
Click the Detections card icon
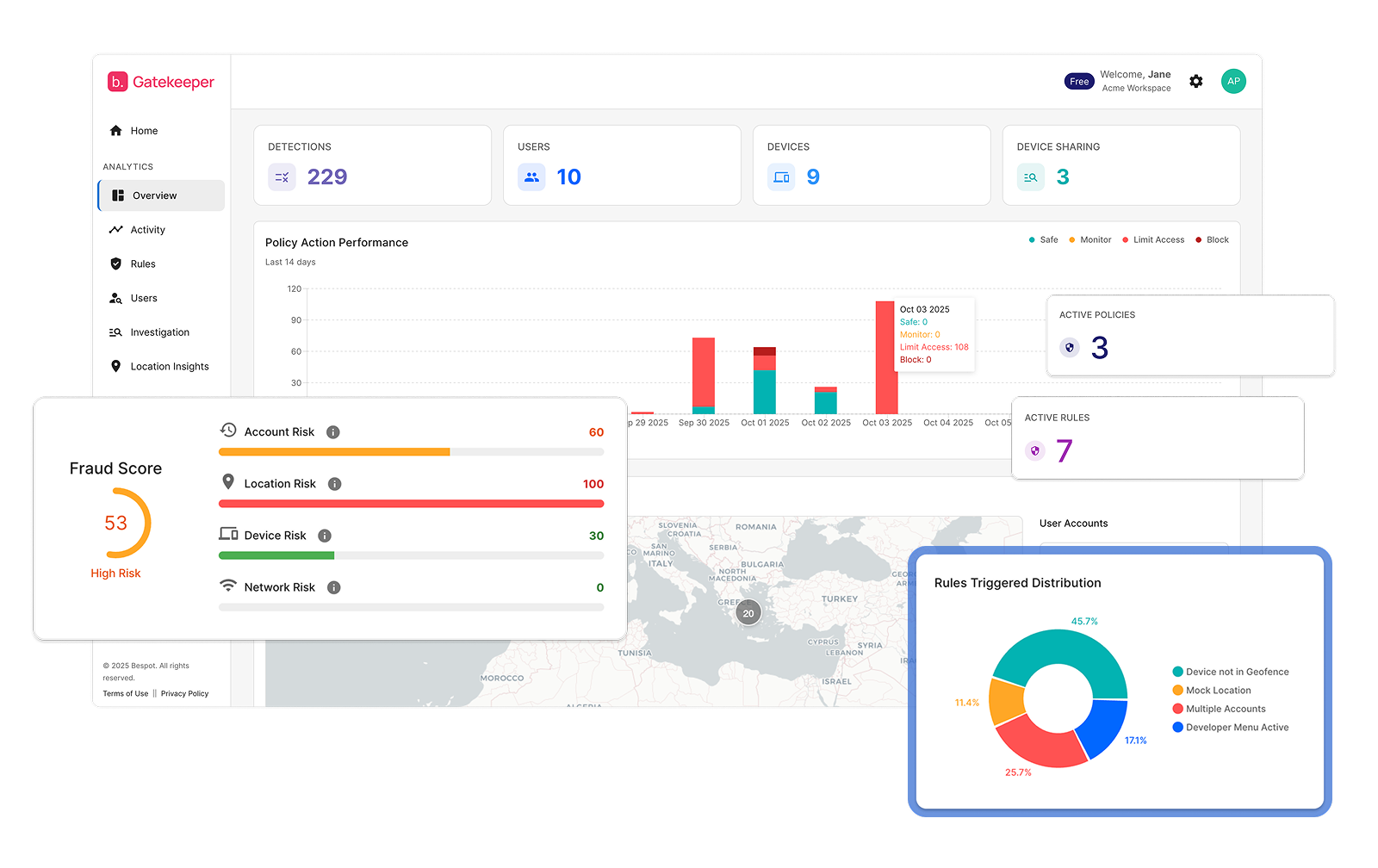click(282, 177)
